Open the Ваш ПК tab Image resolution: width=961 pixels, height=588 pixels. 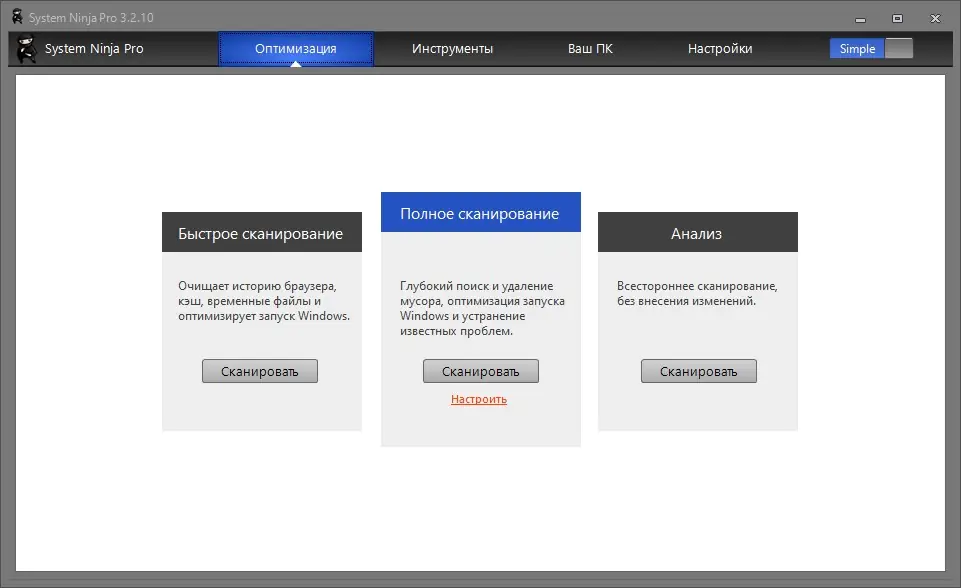[x=591, y=47]
